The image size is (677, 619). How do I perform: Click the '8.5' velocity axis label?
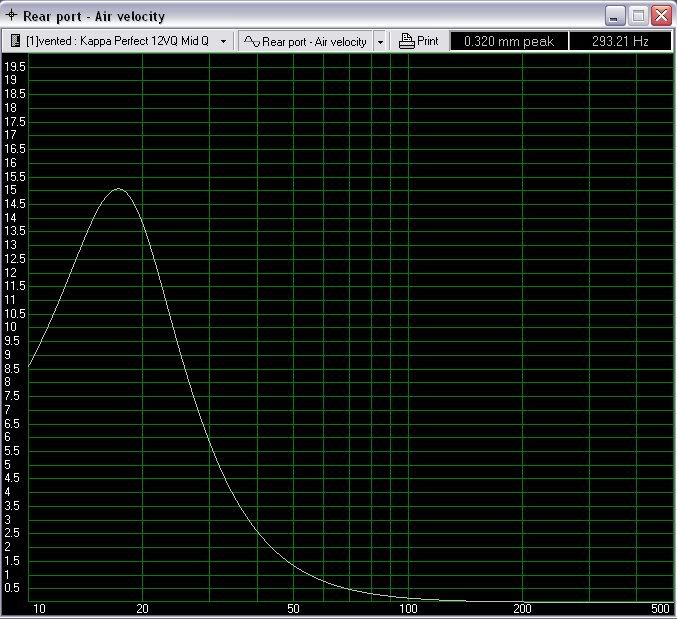pyautogui.click(x=12, y=369)
